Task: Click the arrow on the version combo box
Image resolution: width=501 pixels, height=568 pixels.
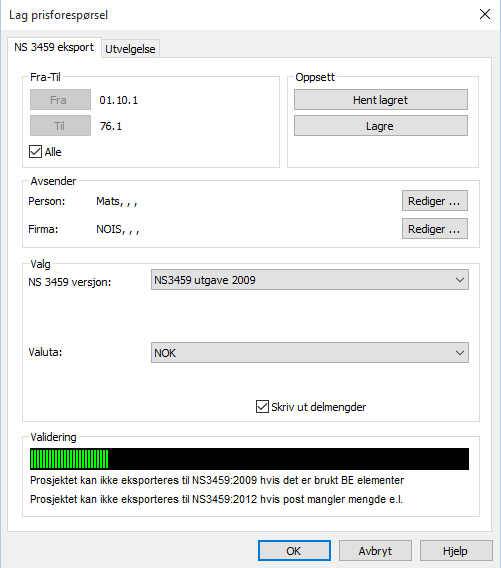Action: pos(460,280)
